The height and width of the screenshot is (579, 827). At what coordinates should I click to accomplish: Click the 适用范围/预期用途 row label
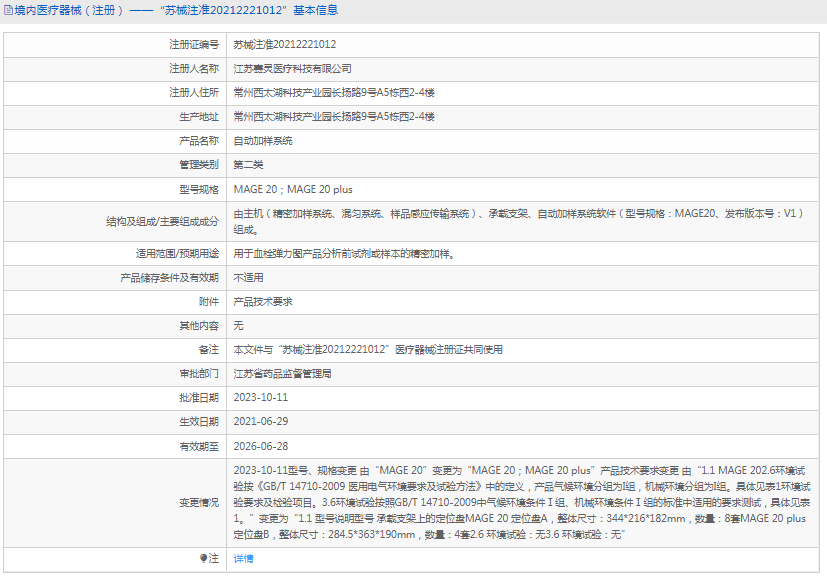[x=177, y=254]
